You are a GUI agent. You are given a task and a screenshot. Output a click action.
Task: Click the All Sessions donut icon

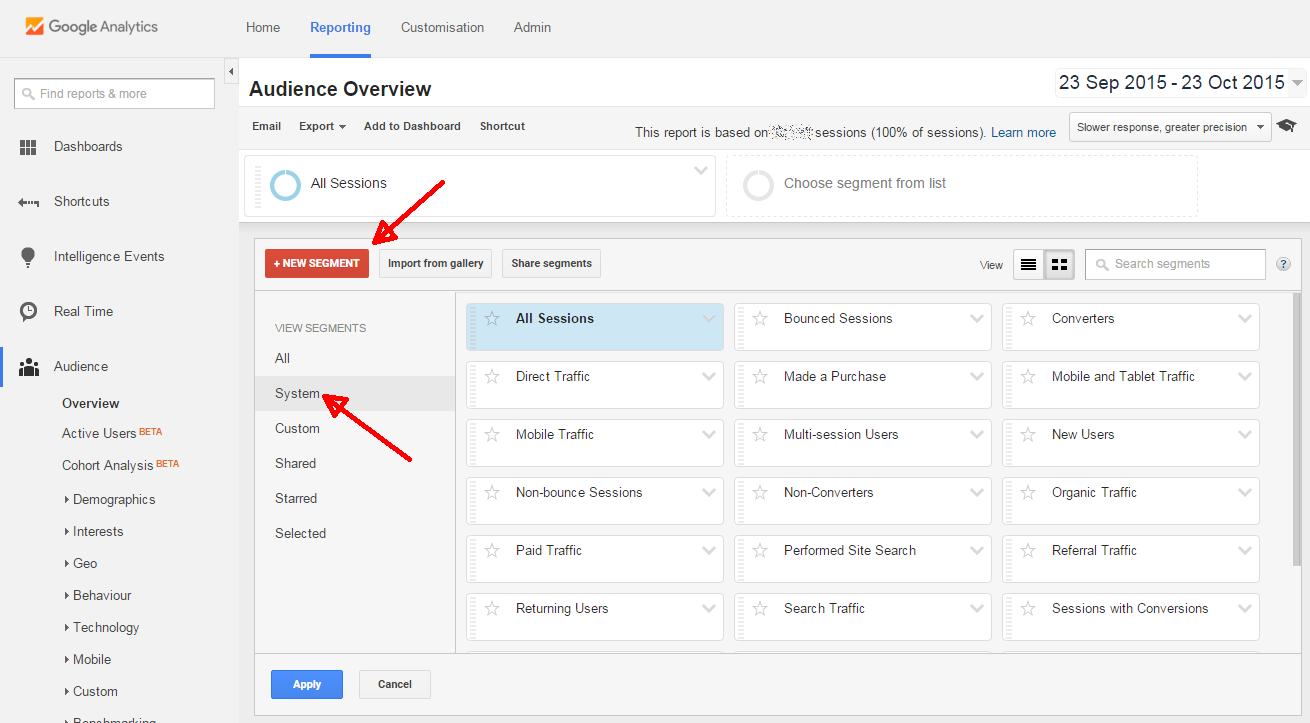tap(285, 184)
